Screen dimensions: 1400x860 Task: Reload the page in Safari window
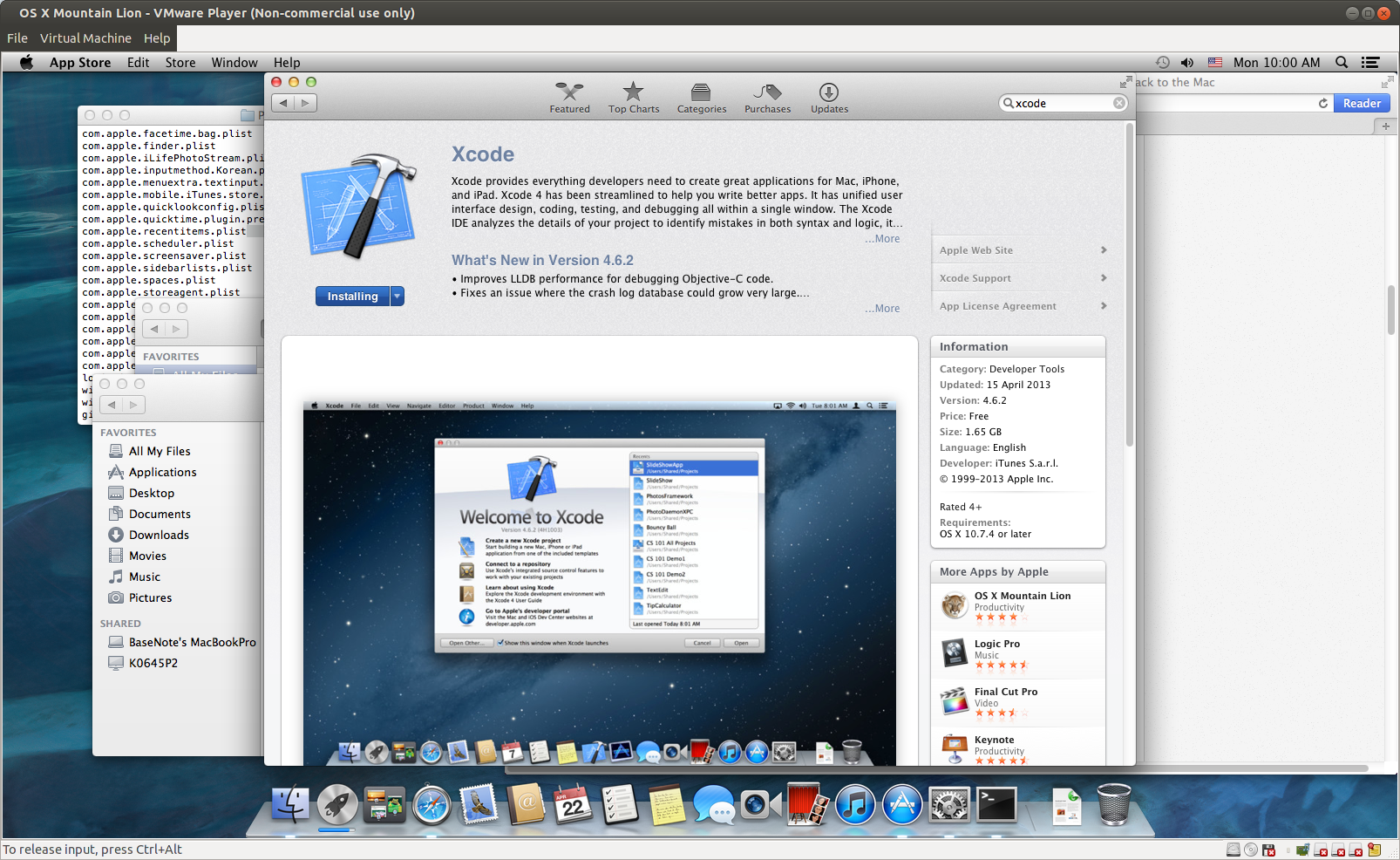1323,104
